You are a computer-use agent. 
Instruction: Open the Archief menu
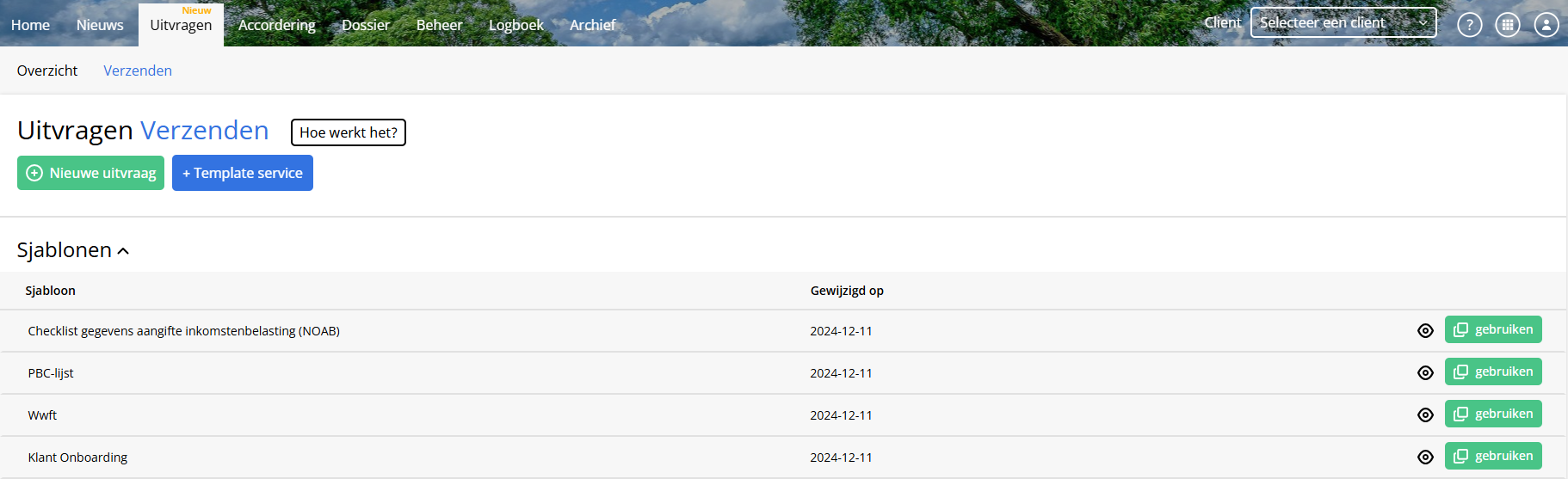592,25
